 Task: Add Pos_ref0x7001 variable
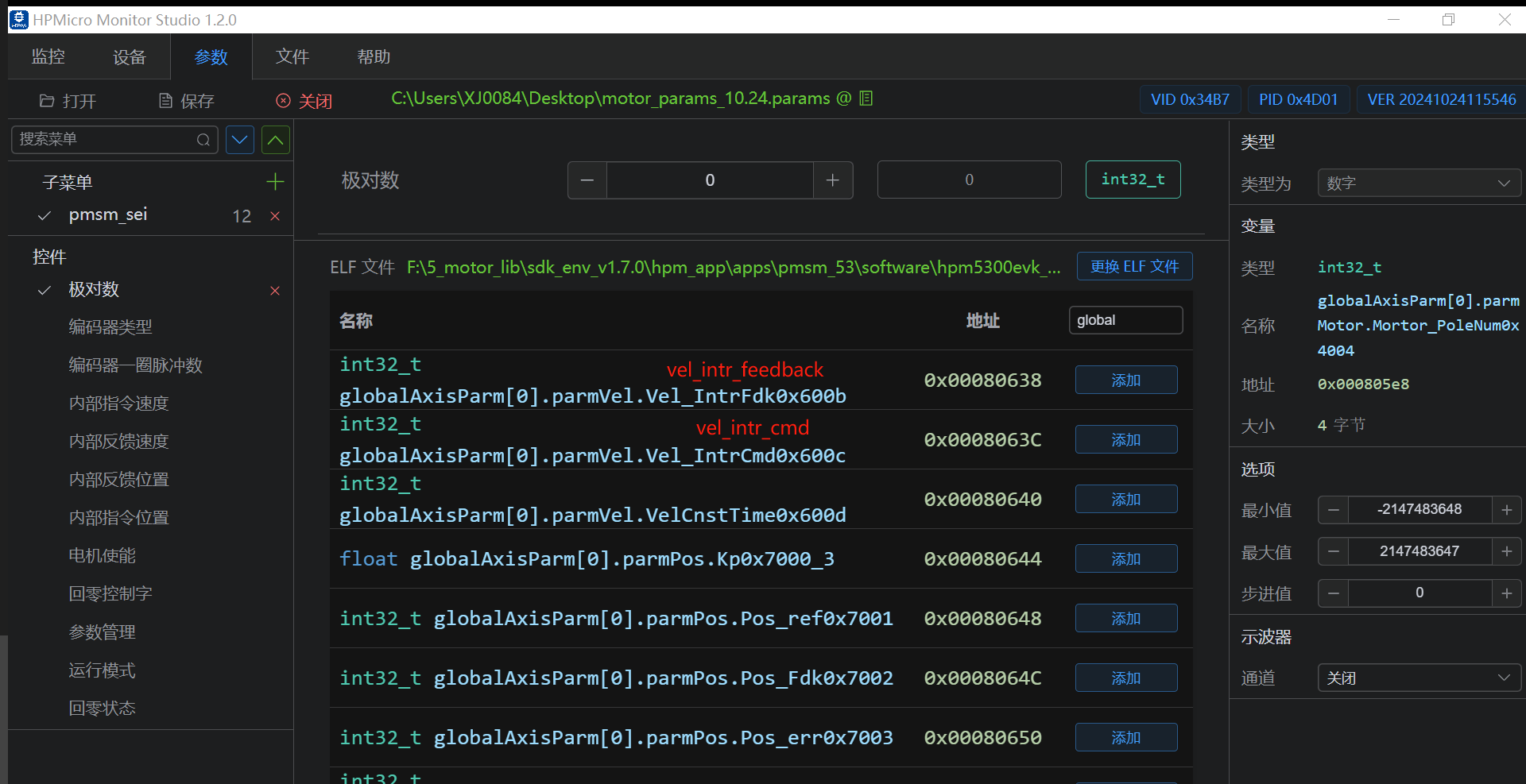(1126, 618)
